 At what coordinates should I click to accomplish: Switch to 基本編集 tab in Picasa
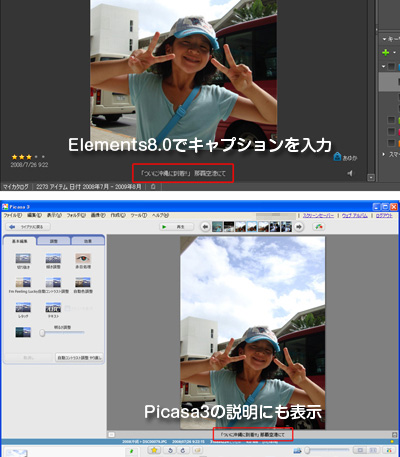point(20,241)
